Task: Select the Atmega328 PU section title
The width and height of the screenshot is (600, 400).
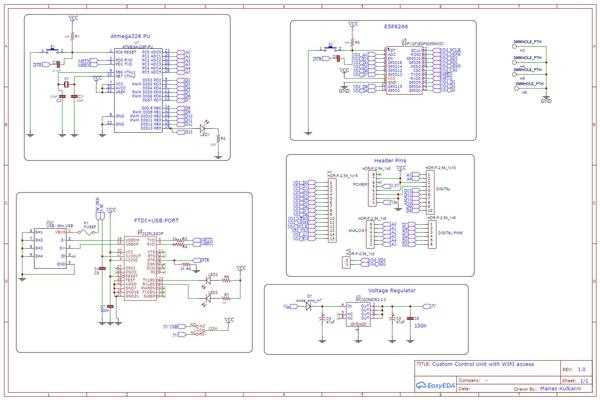Action: point(130,36)
